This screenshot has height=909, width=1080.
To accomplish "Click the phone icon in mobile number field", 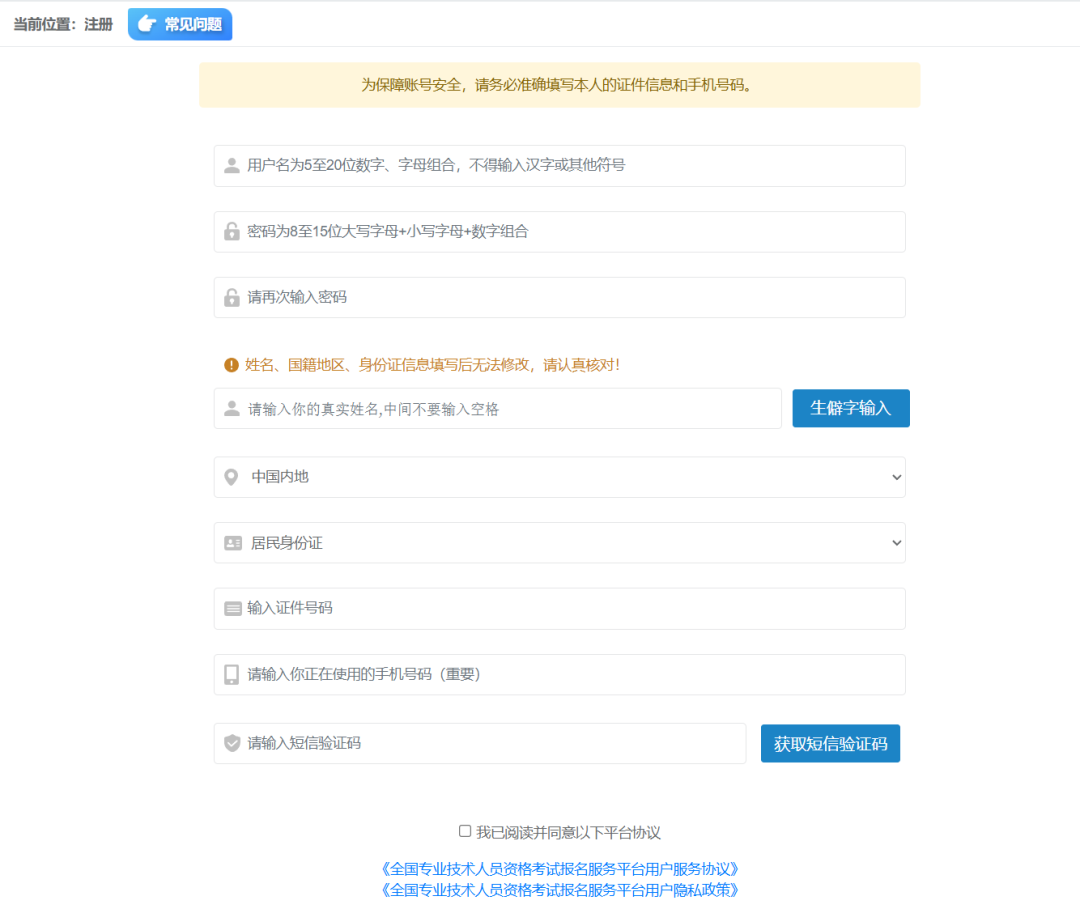I will click(231, 674).
